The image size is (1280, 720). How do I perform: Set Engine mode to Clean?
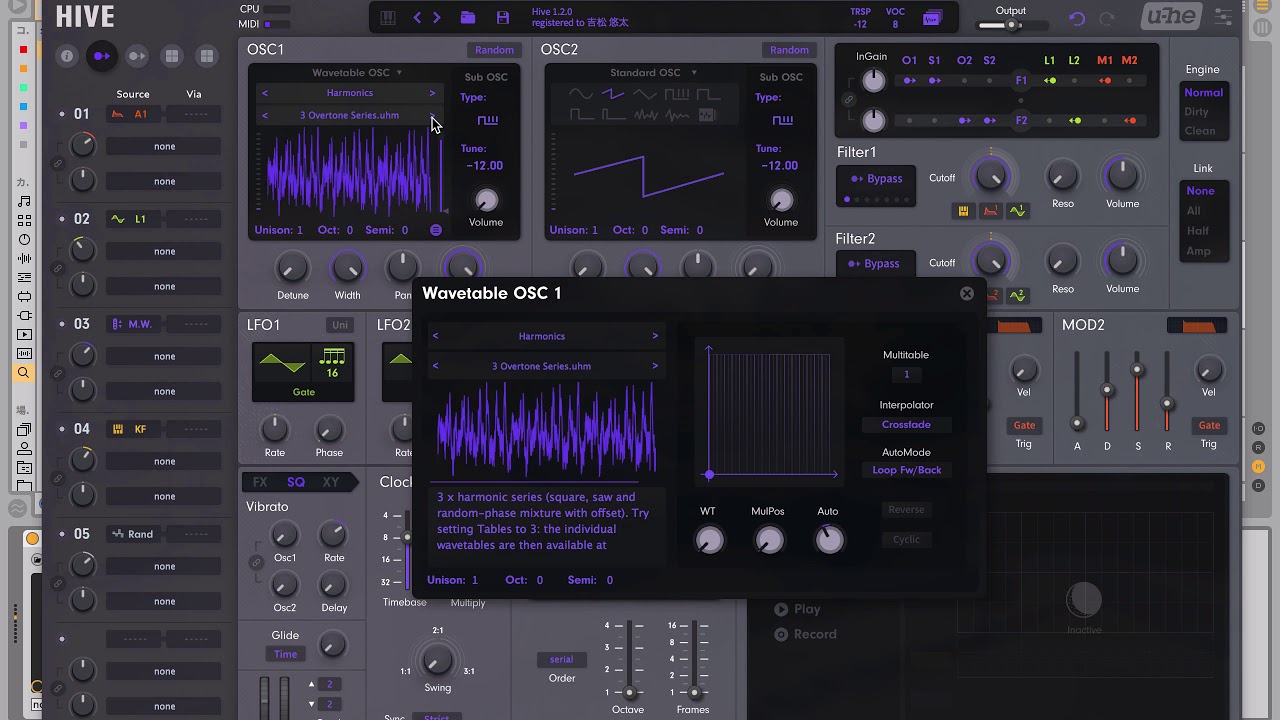[x=1199, y=130]
